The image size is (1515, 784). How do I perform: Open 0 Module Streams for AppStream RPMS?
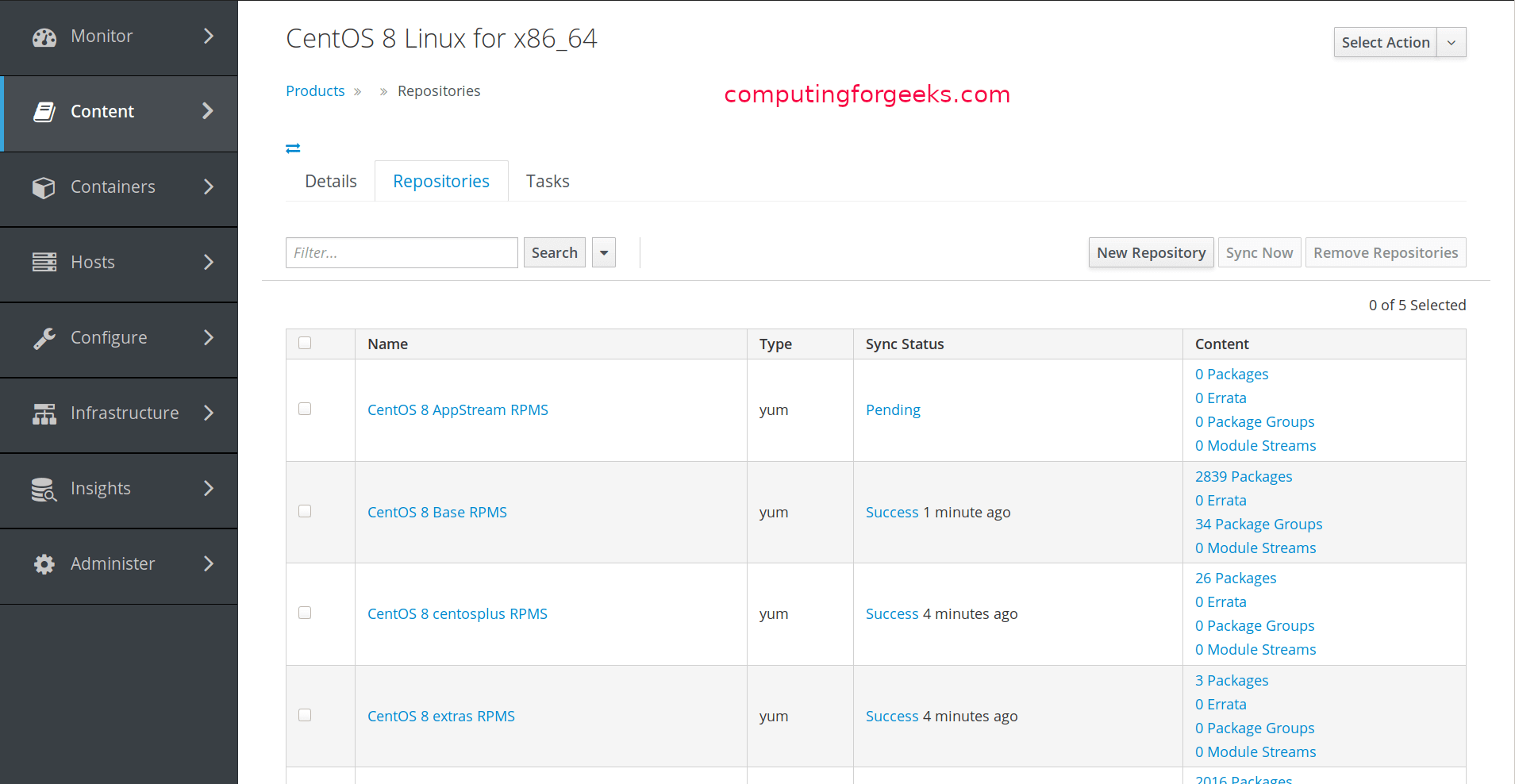click(1255, 446)
